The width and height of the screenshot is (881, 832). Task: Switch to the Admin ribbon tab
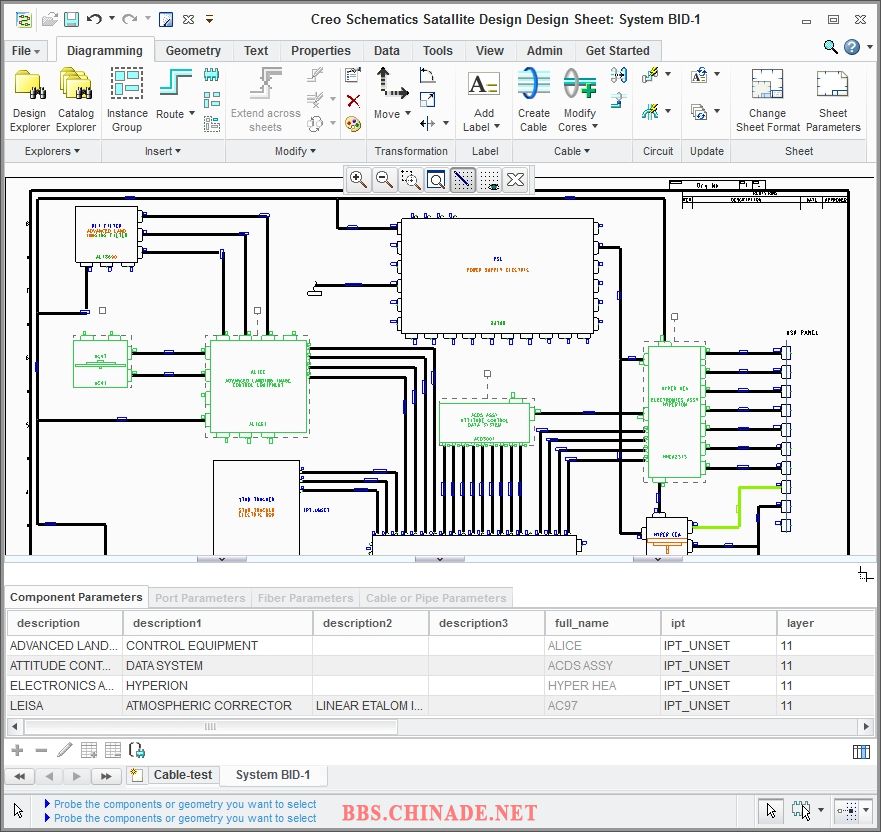(544, 51)
